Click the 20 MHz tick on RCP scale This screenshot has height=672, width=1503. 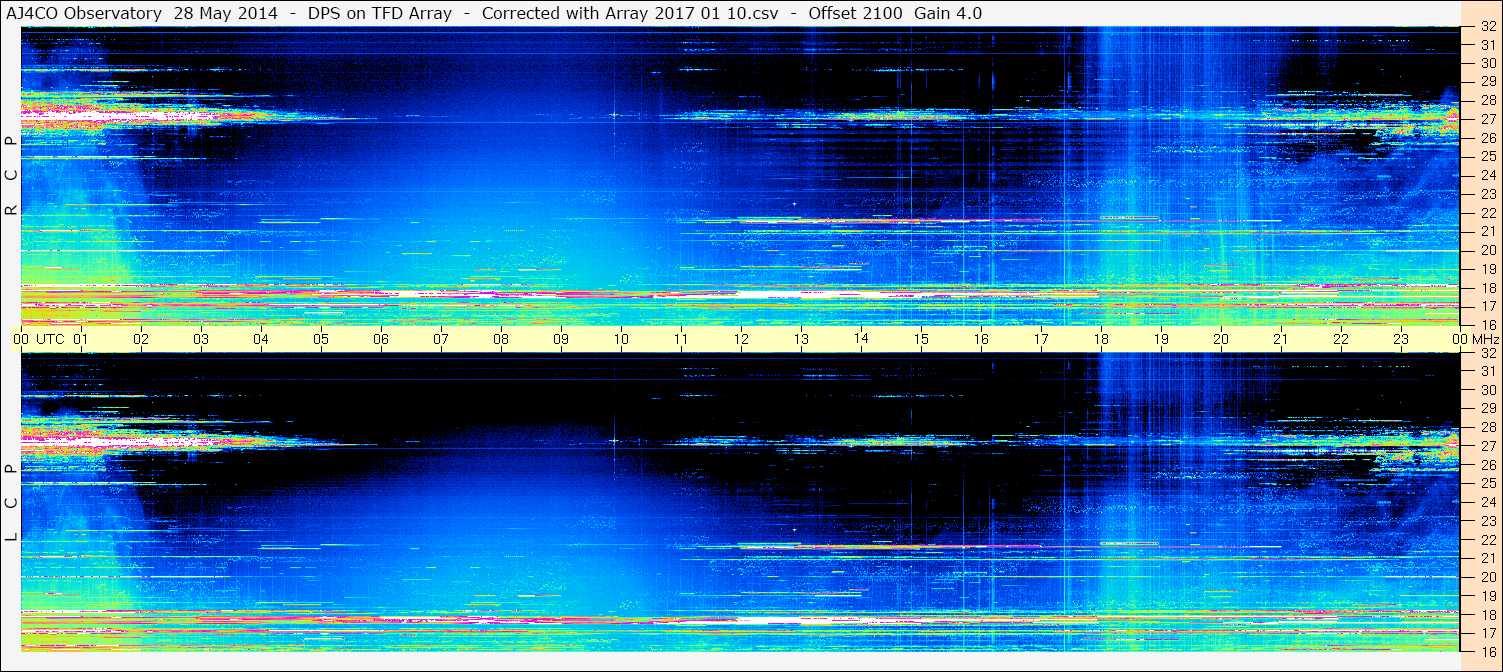(1487, 250)
